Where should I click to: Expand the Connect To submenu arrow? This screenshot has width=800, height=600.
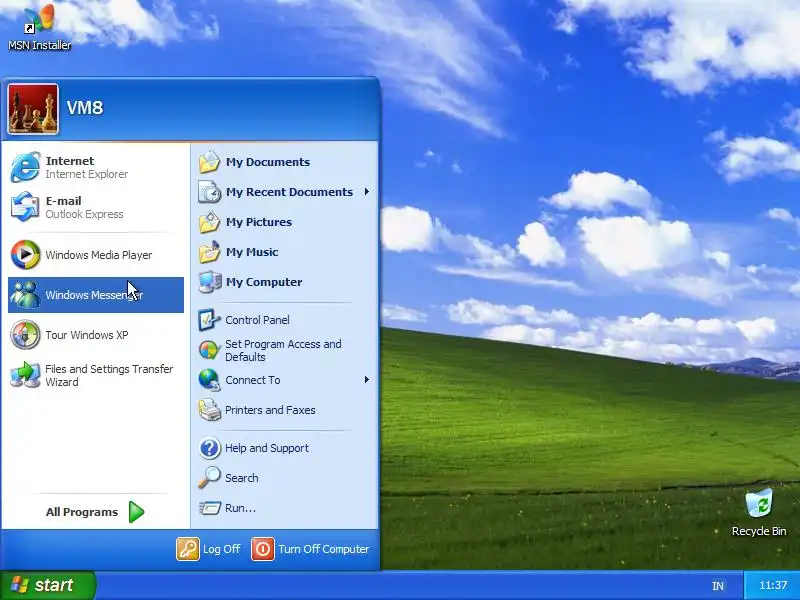(366, 380)
